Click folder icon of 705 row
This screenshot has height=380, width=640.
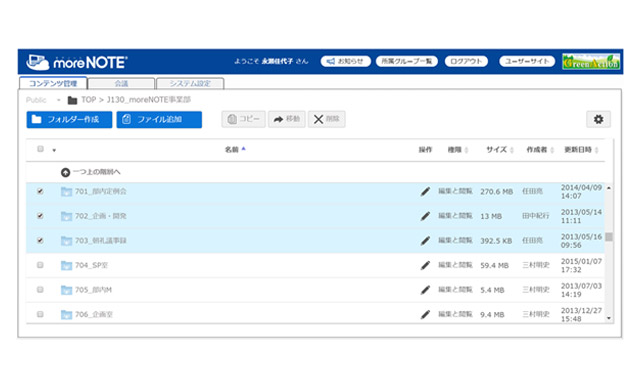pos(66,290)
